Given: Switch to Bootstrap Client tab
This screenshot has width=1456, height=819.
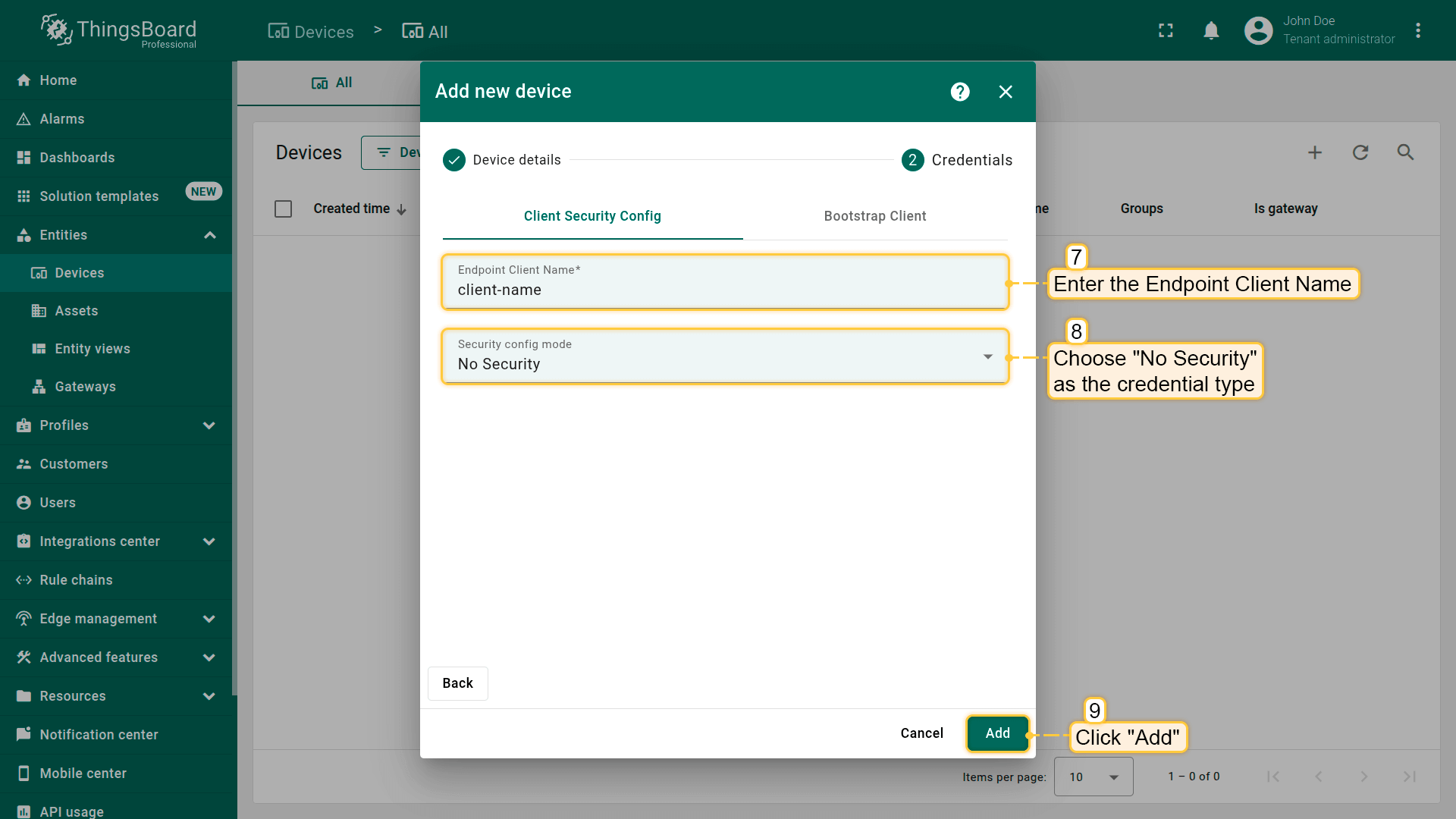Looking at the screenshot, I should [874, 216].
